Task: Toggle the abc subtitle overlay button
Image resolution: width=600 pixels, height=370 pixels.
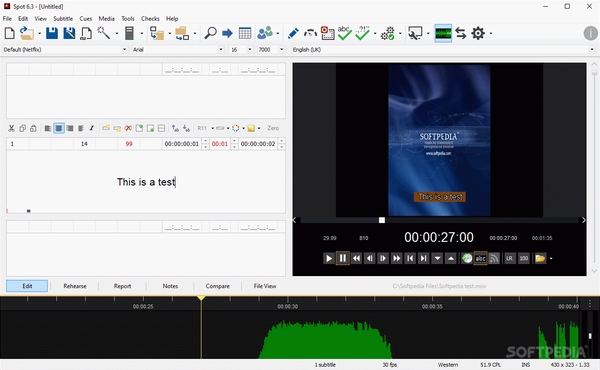Action: [480, 258]
